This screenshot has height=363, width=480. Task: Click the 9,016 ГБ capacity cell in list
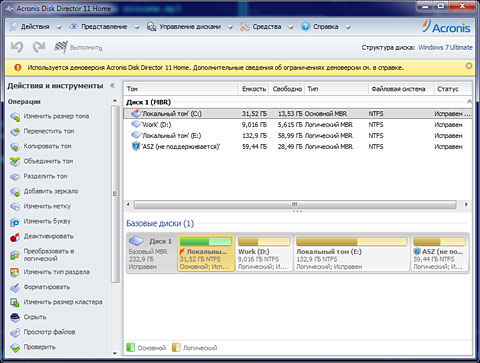click(254, 125)
